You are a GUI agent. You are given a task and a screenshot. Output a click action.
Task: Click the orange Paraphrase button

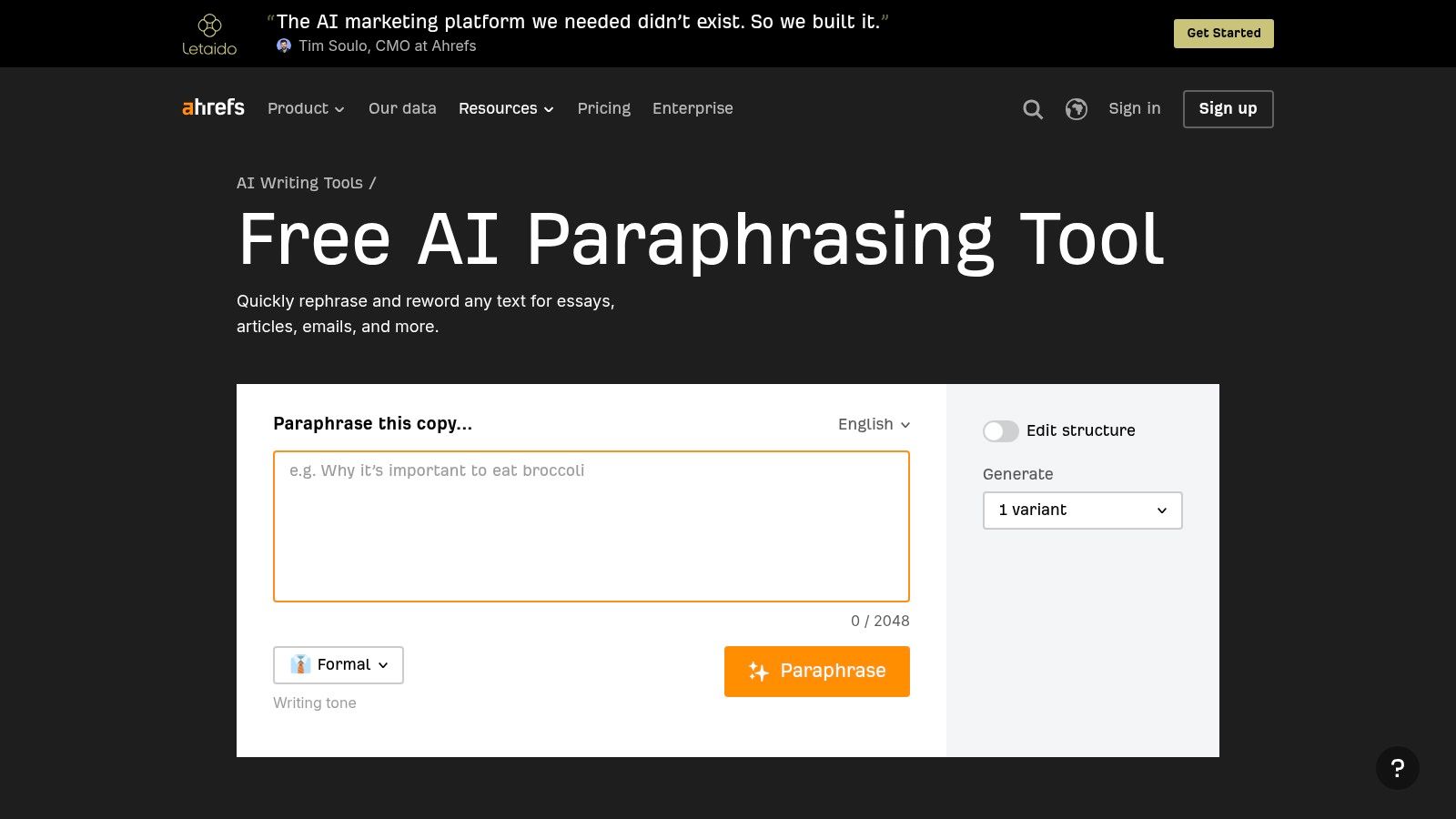tap(817, 672)
